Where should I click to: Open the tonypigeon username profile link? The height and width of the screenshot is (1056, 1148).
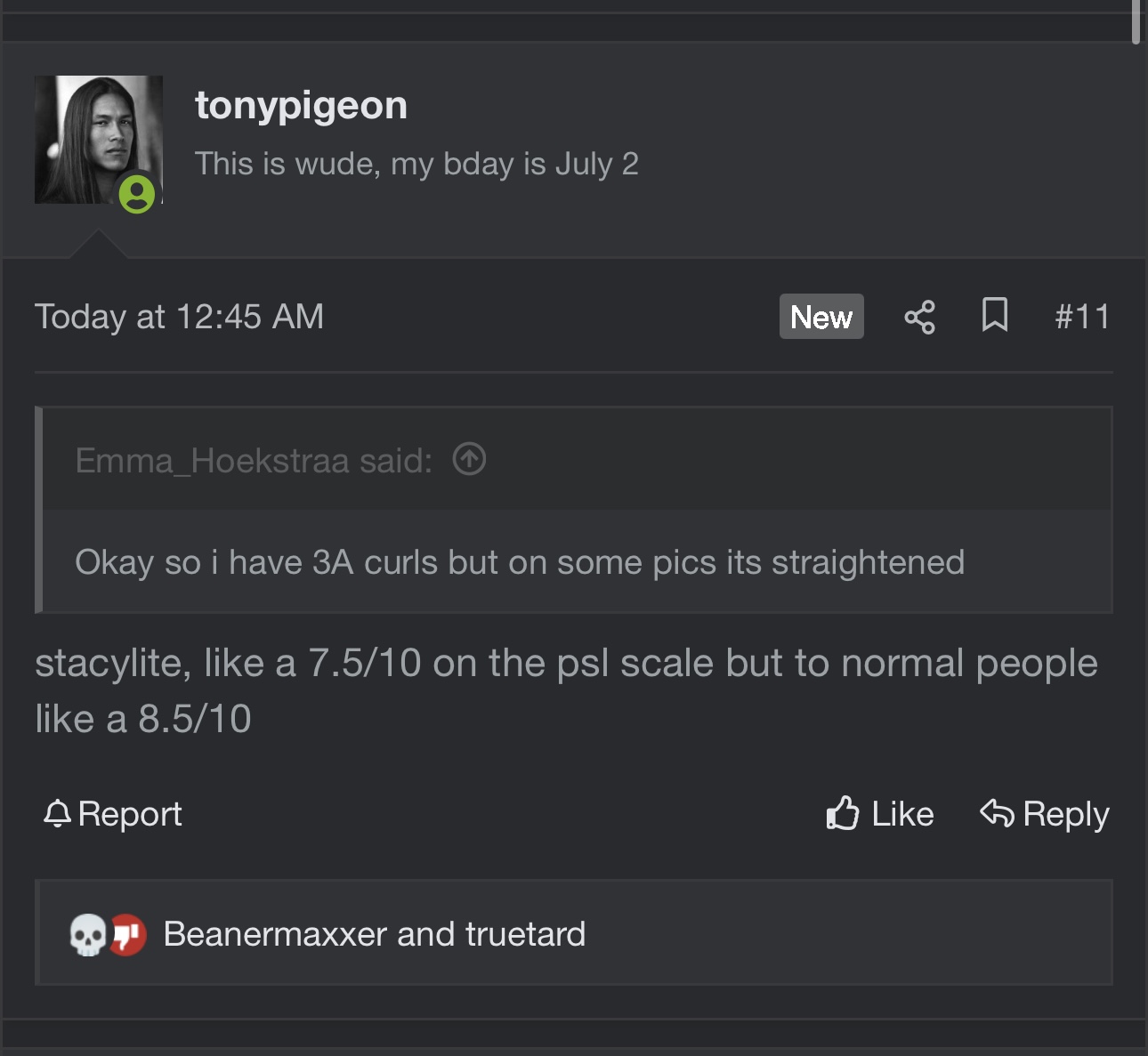(x=302, y=106)
